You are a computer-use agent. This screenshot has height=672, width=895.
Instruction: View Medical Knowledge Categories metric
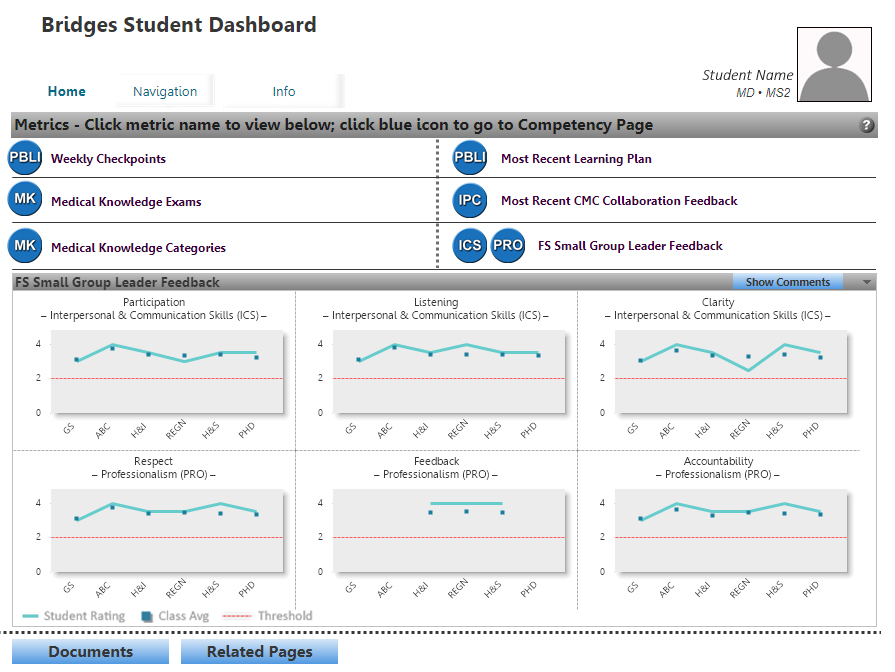point(138,248)
